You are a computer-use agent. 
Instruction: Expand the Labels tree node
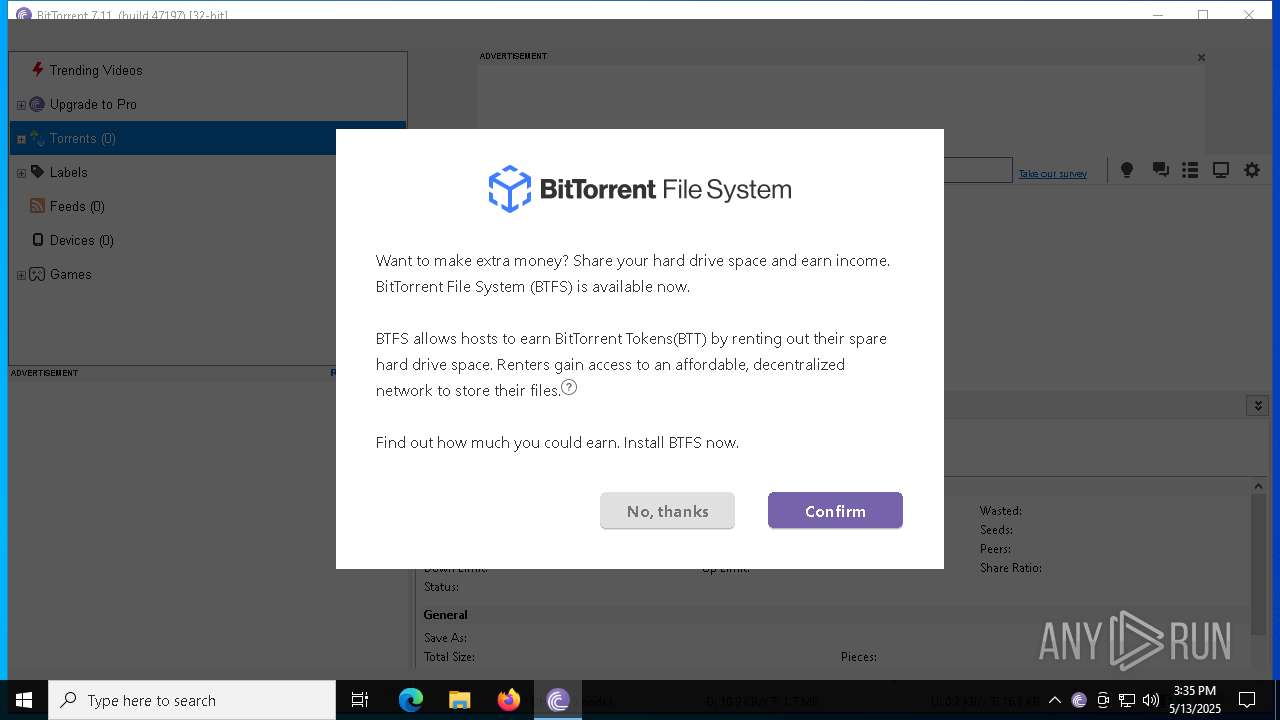(21, 173)
